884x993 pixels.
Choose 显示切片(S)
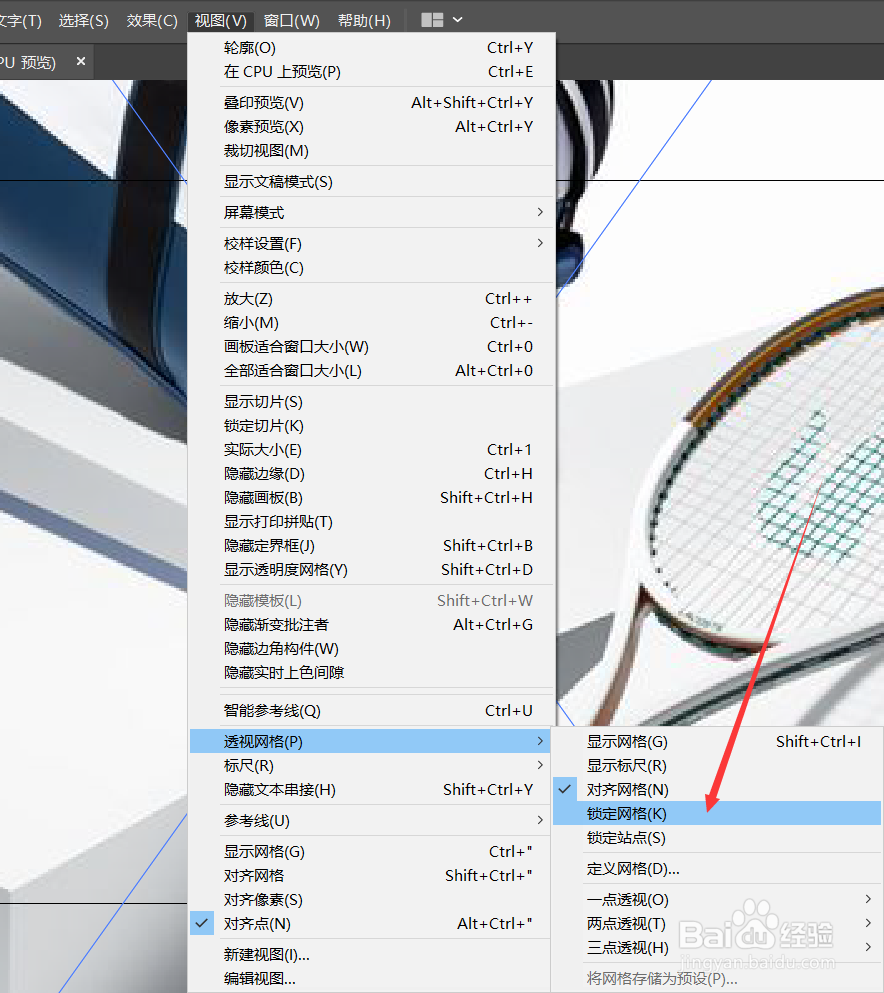tap(372, 402)
